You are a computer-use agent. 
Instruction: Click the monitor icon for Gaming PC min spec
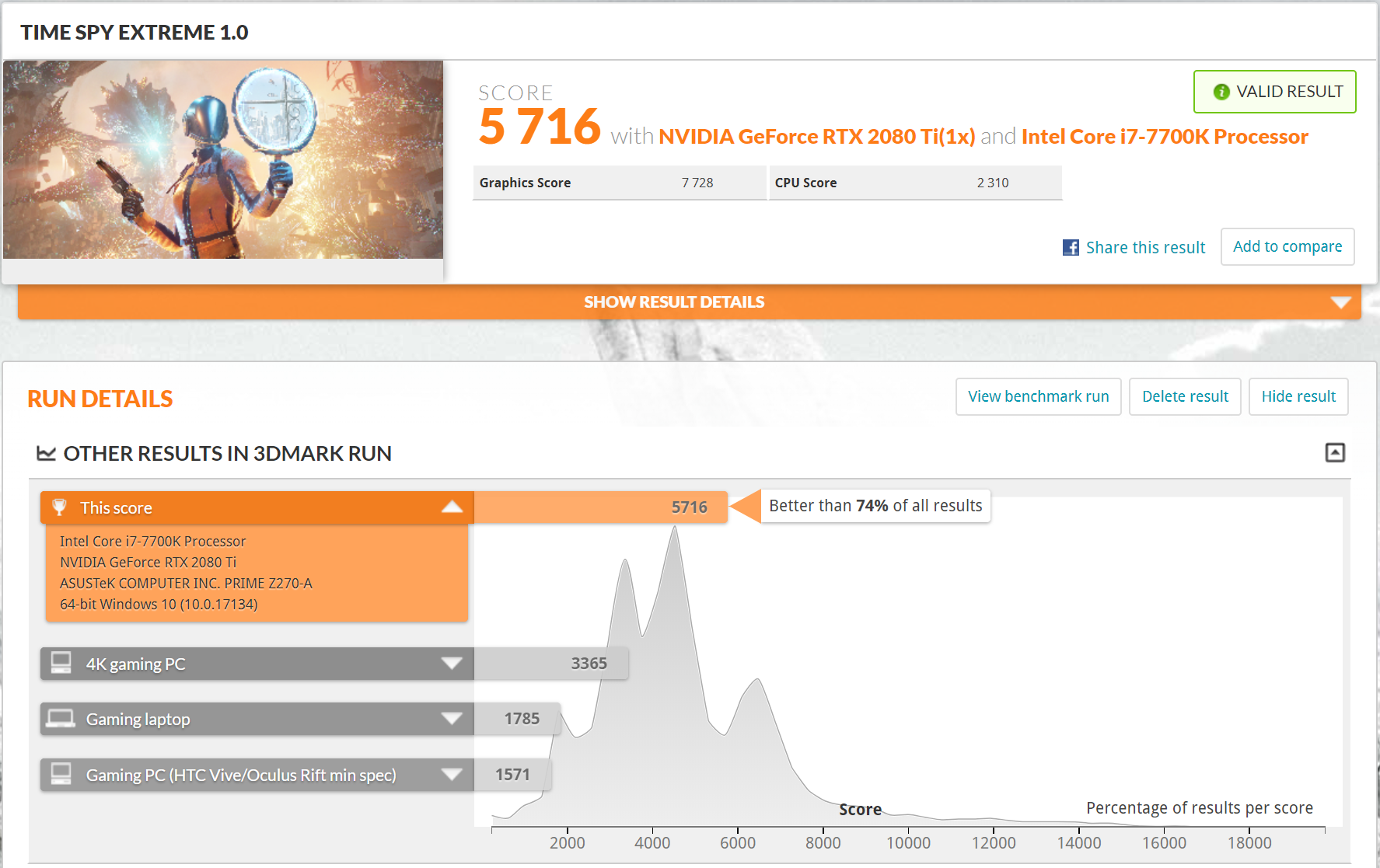pos(61,774)
